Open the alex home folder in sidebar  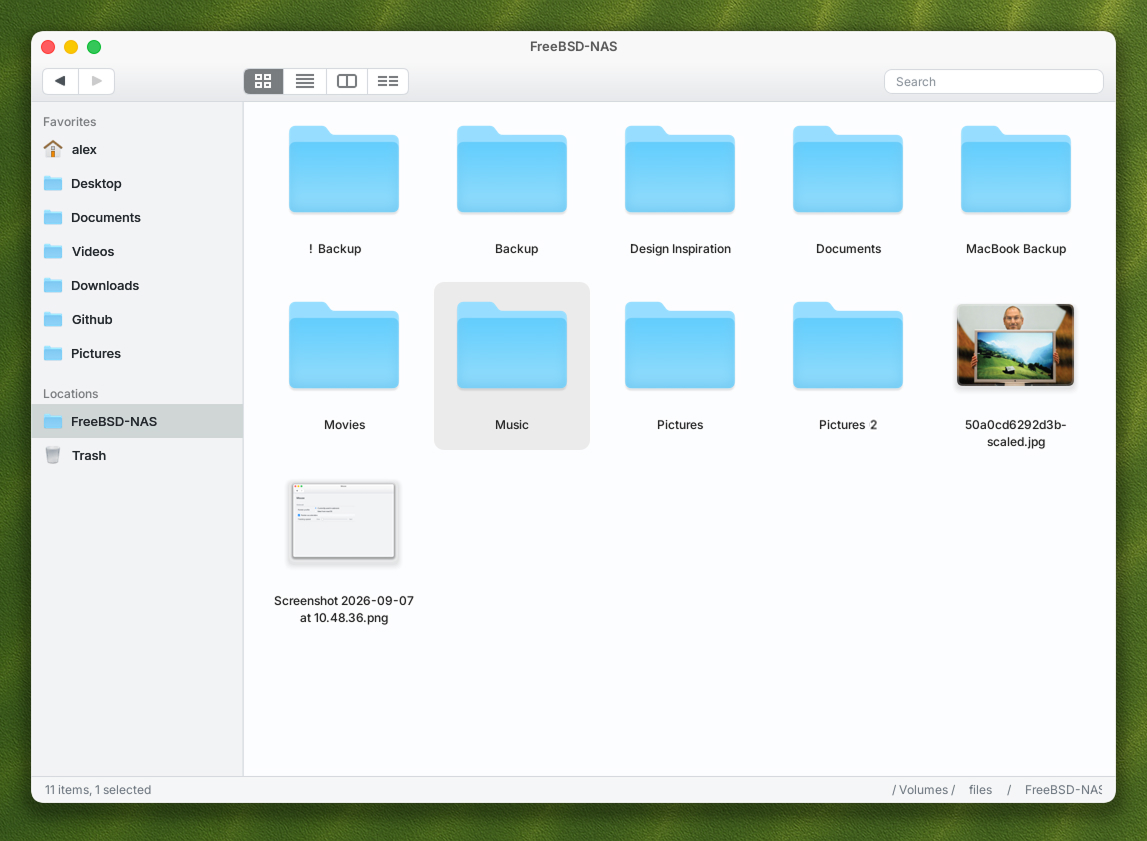pyautogui.click(x=137, y=149)
